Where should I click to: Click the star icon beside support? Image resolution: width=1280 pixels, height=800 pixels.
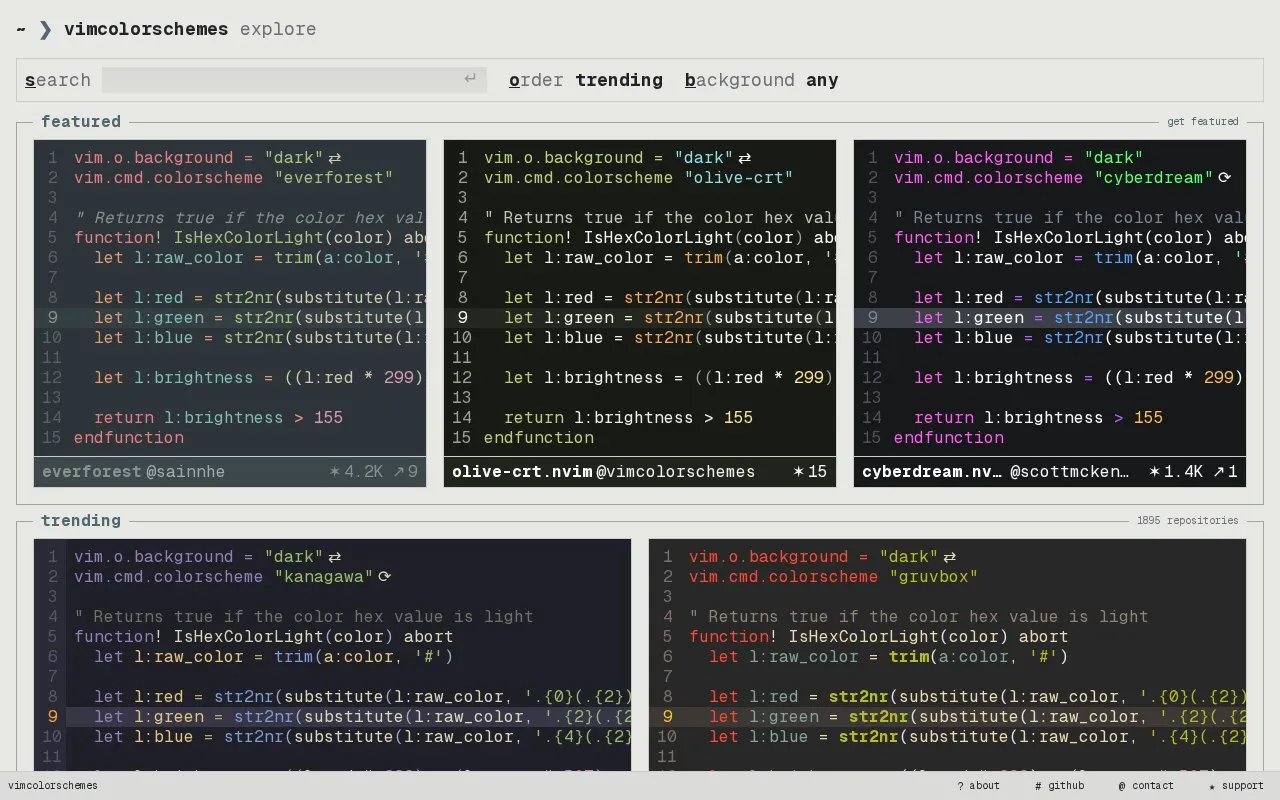coord(1212,786)
